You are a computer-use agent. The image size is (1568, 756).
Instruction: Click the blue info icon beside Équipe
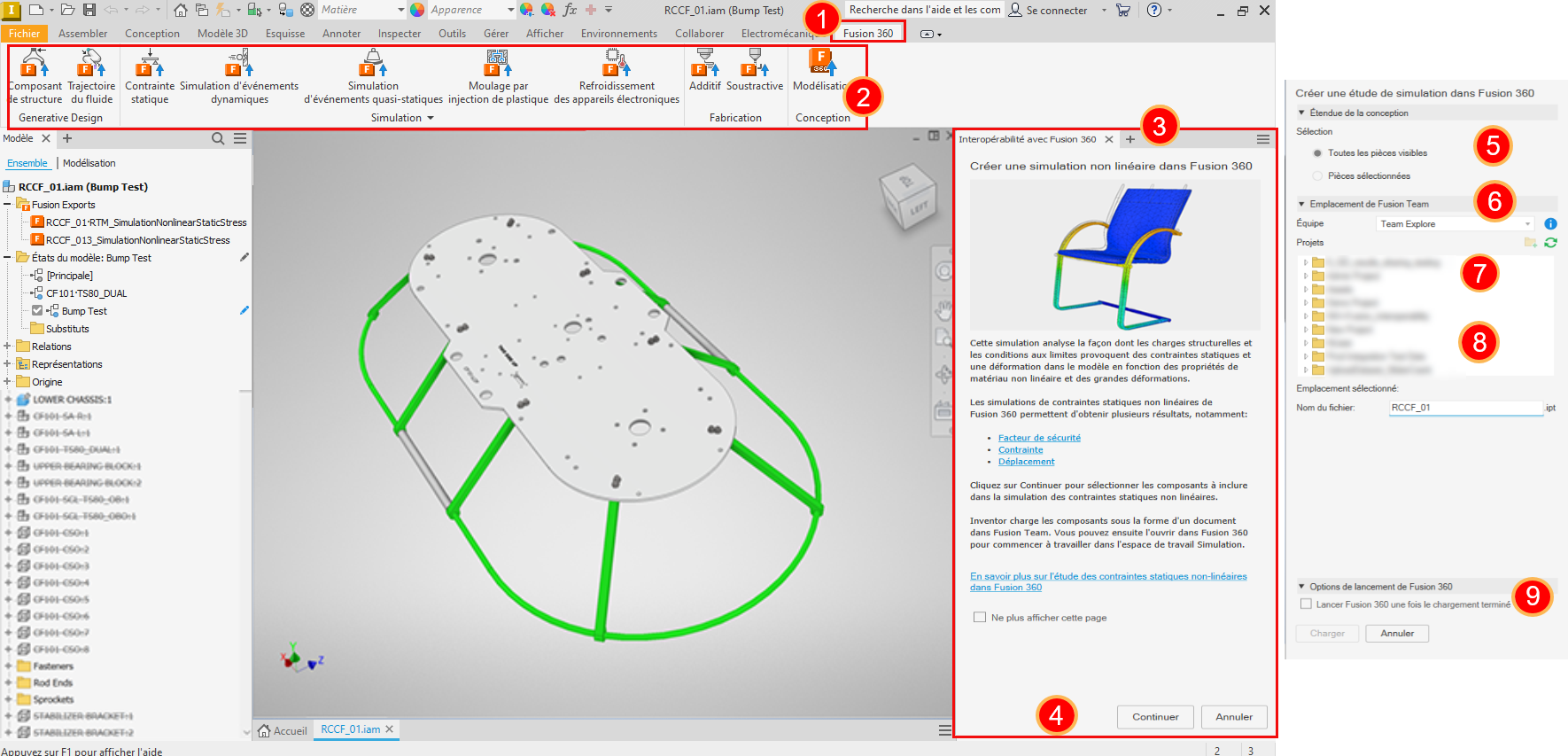click(1550, 224)
